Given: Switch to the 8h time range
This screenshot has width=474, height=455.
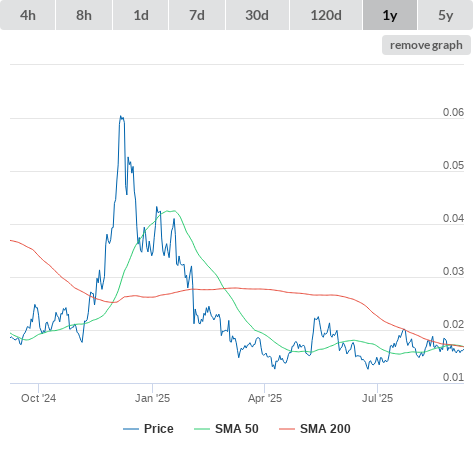Looking at the screenshot, I should [84, 15].
